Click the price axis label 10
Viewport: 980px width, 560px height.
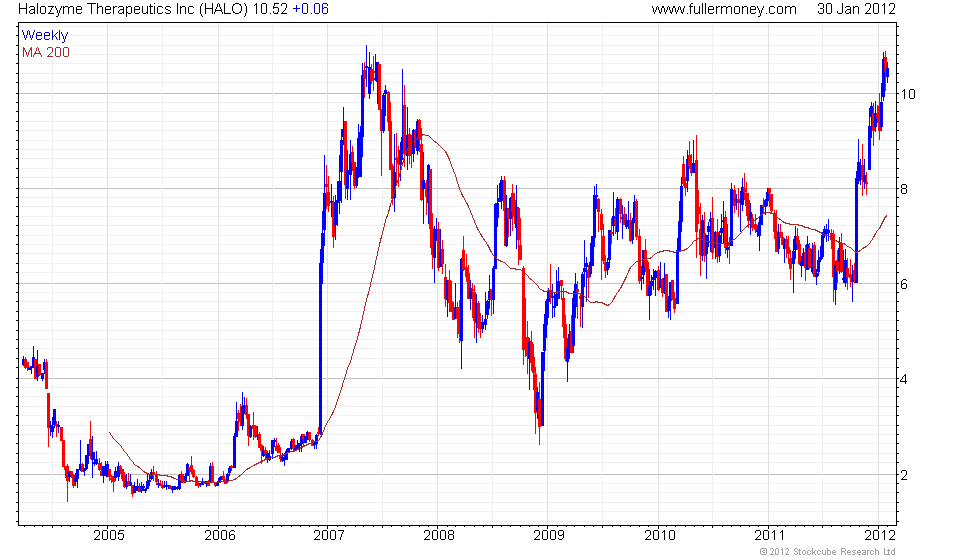(908, 94)
